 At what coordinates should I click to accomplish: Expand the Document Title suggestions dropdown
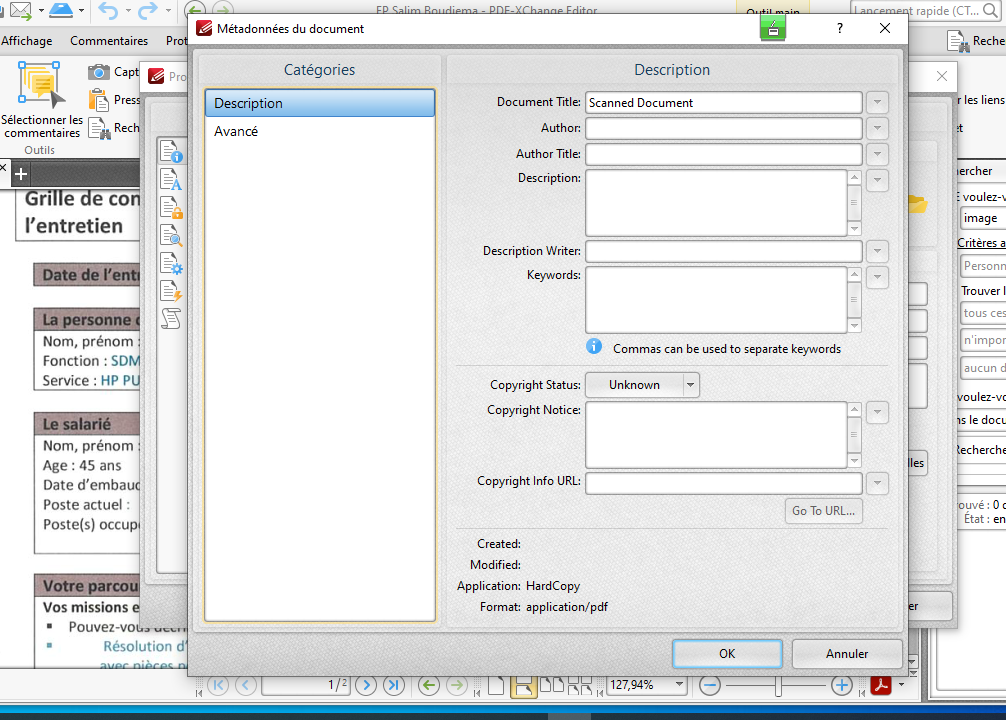coord(877,102)
